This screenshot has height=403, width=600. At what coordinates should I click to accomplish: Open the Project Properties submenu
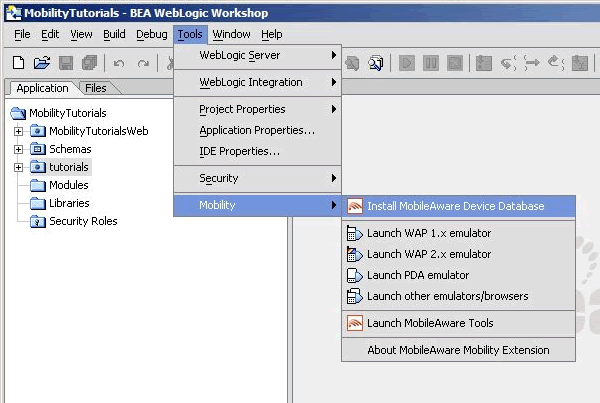[258, 109]
